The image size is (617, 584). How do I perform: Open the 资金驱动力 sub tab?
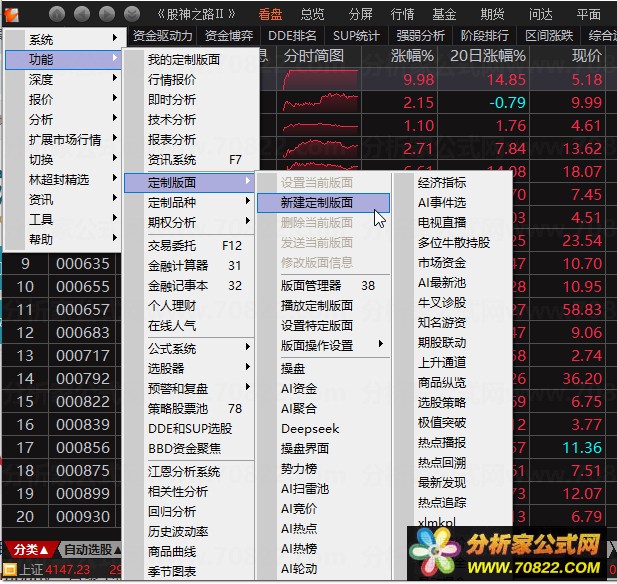163,36
